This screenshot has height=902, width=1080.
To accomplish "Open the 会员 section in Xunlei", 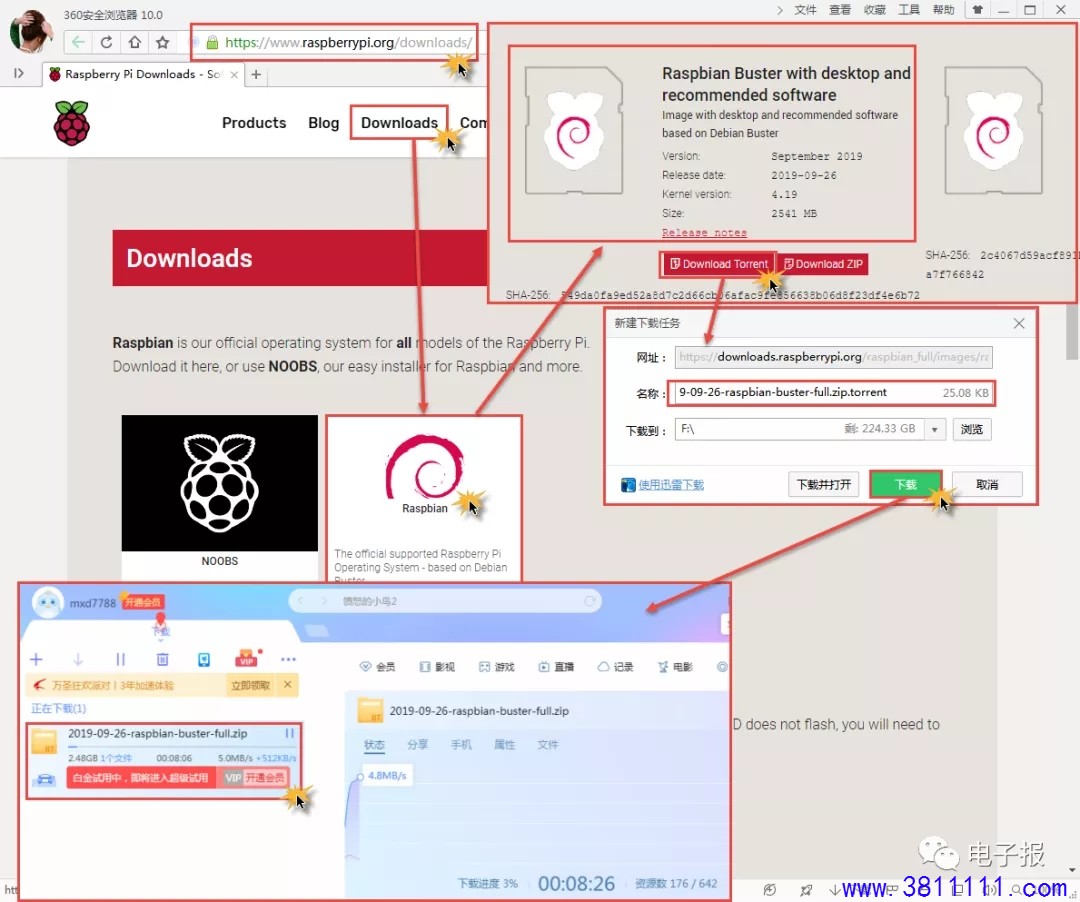I will 377,667.
